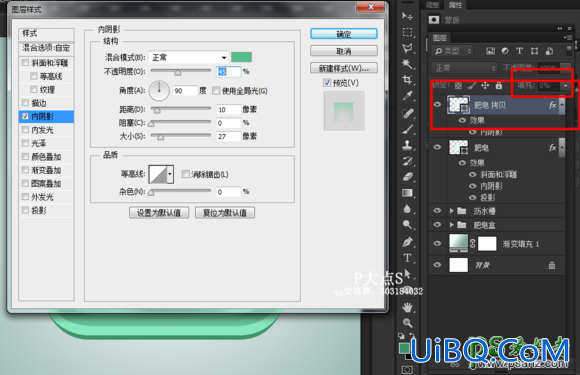This screenshot has height=375, width=580.
Task: Select the Brush tool
Action: tap(407, 129)
